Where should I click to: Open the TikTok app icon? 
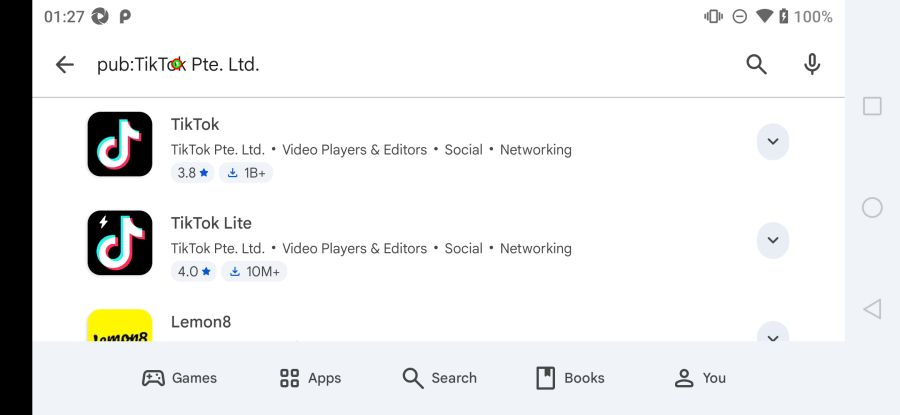(x=120, y=144)
